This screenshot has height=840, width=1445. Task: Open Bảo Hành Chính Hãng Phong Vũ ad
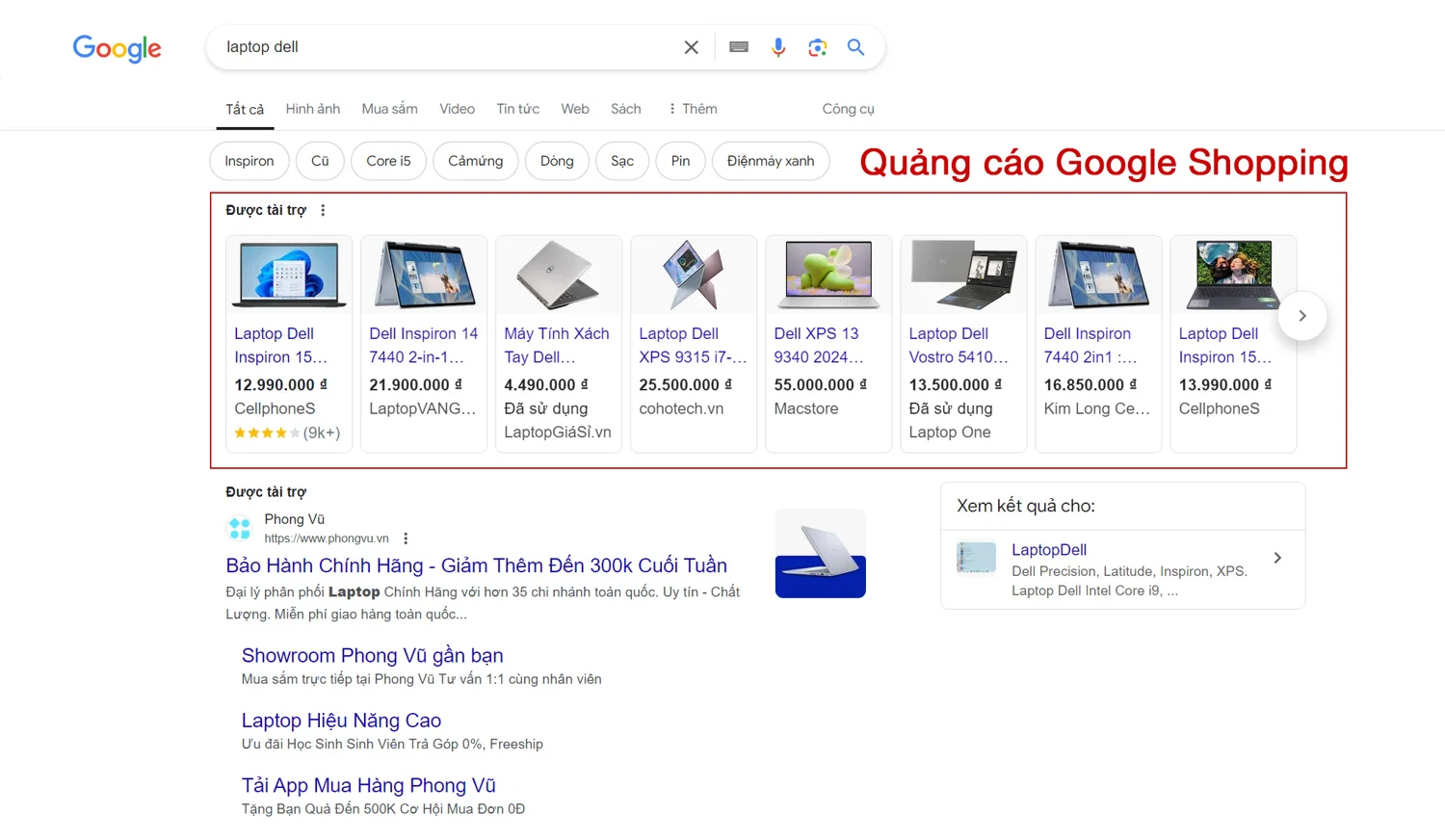click(x=477, y=565)
